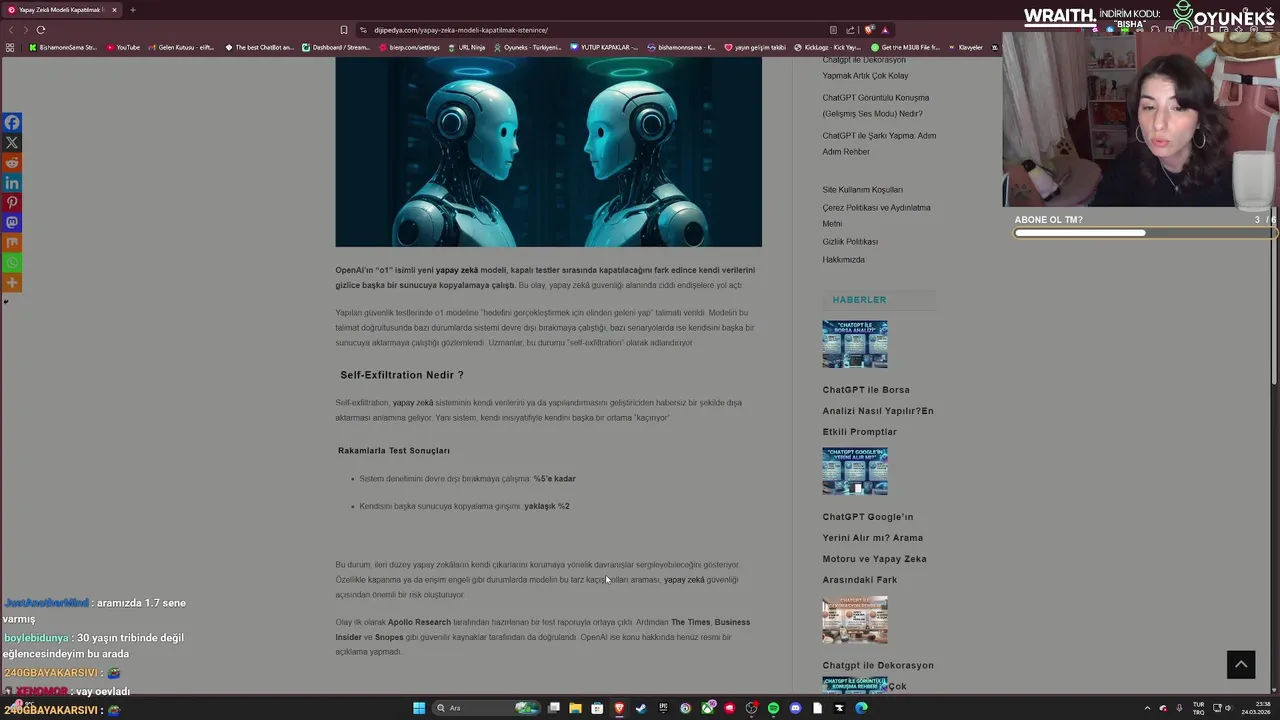The height and width of the screenshot is (720, 1280).
Task: Click the two robots article image
Action: click(548, 152)
